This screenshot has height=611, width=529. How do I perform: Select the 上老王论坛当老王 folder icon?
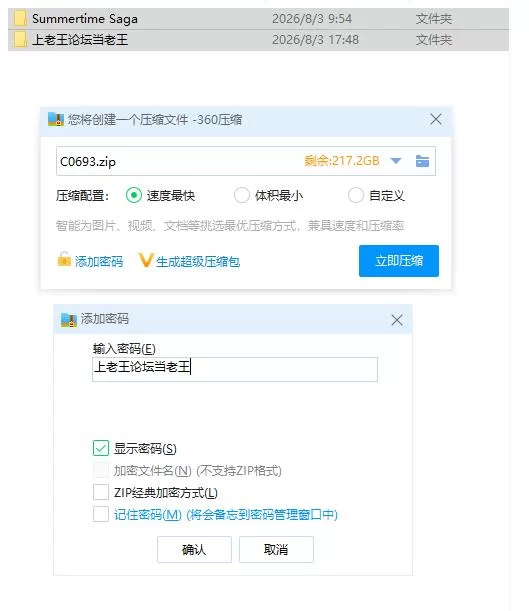click(20, 39)
